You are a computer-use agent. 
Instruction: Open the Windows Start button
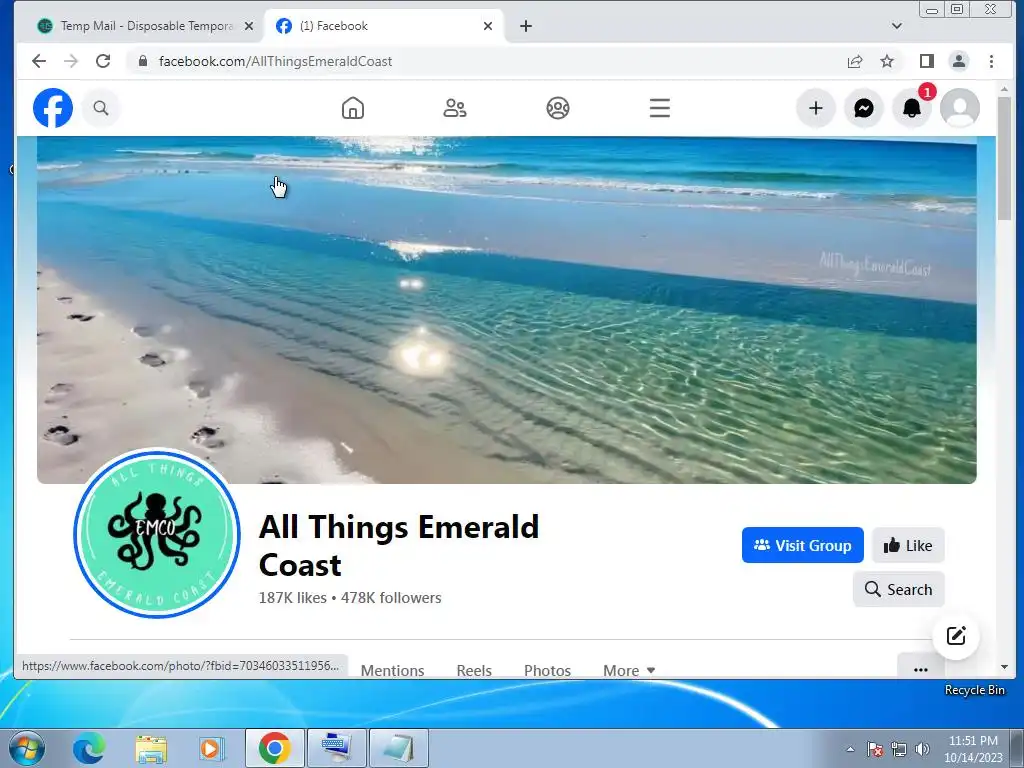(27, 748)
